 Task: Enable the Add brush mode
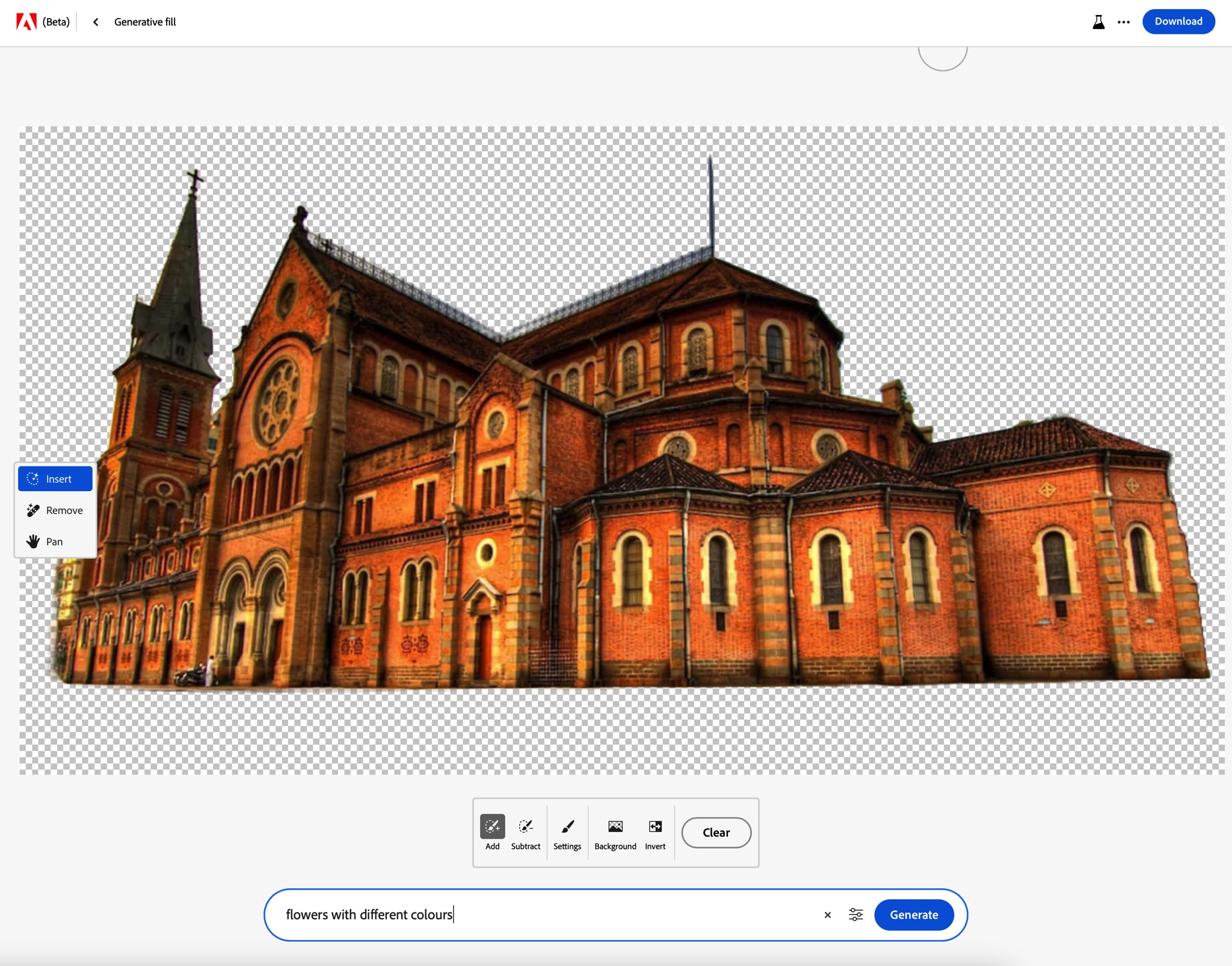[492, 832]
